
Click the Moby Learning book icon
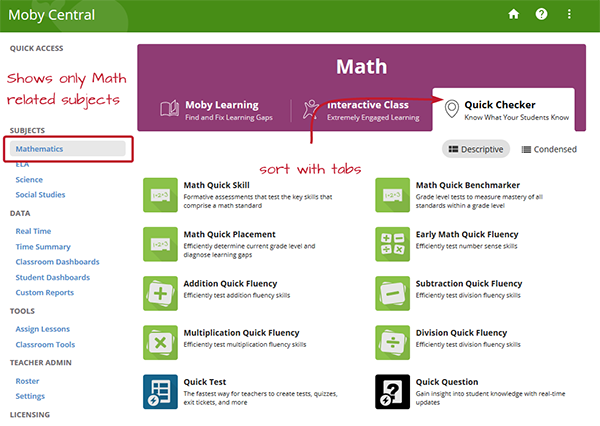click(169, 108)
